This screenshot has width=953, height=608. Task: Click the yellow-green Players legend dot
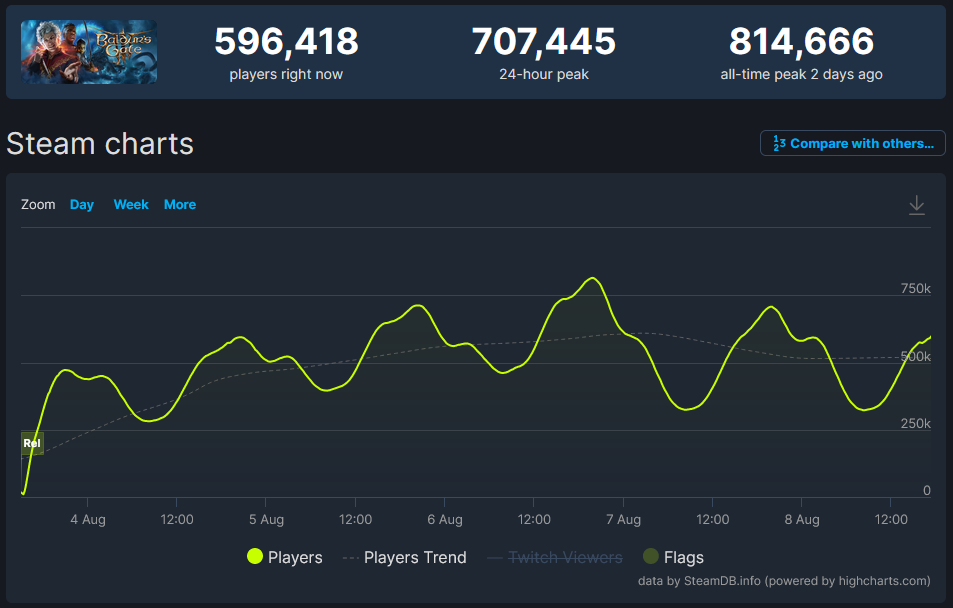pyautogui.click(x=255, y=556)
